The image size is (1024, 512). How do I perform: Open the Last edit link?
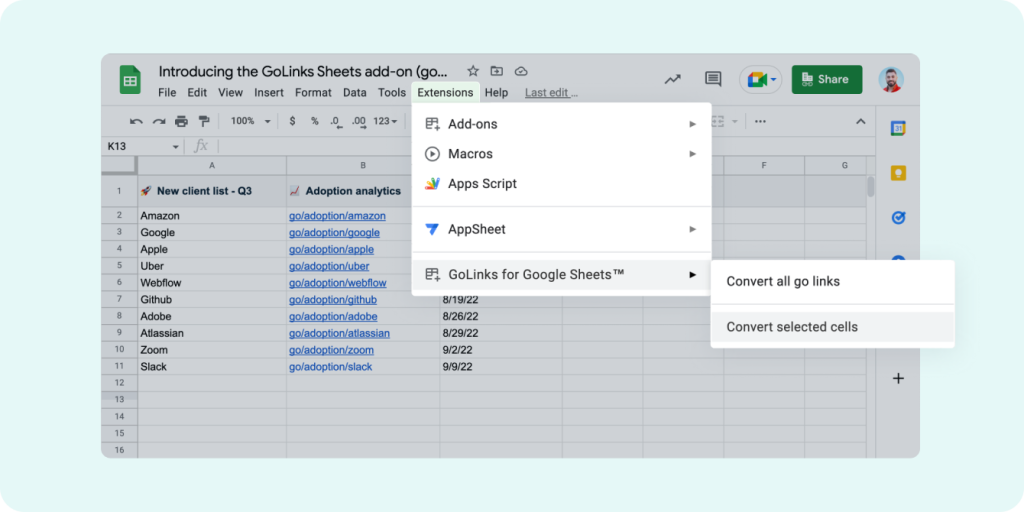coord(551,93)
